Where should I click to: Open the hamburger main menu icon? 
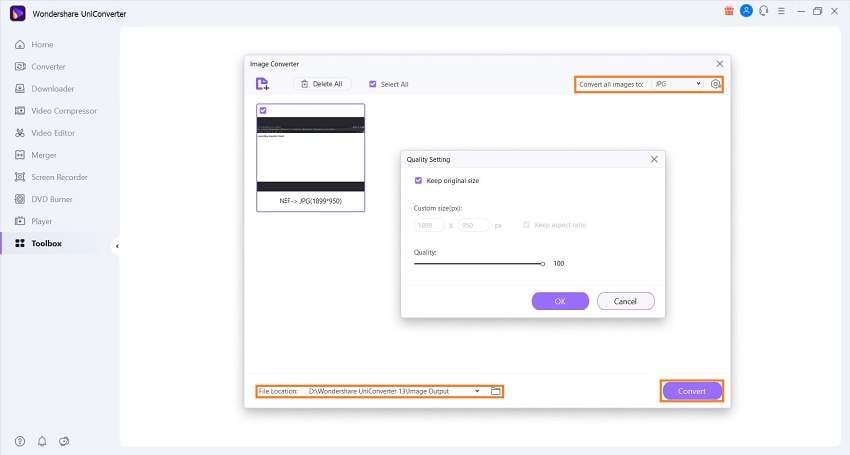(x=781, y=11)
